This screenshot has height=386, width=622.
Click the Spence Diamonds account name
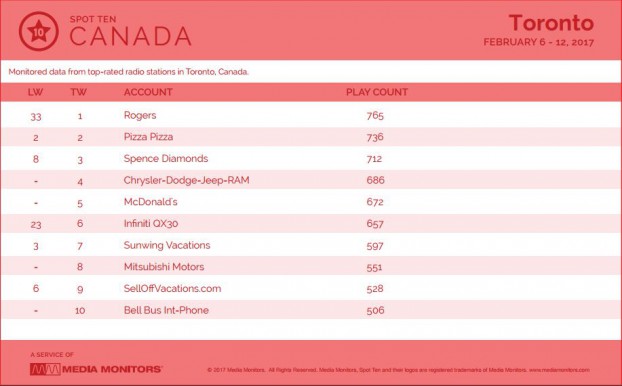[166, 159]
